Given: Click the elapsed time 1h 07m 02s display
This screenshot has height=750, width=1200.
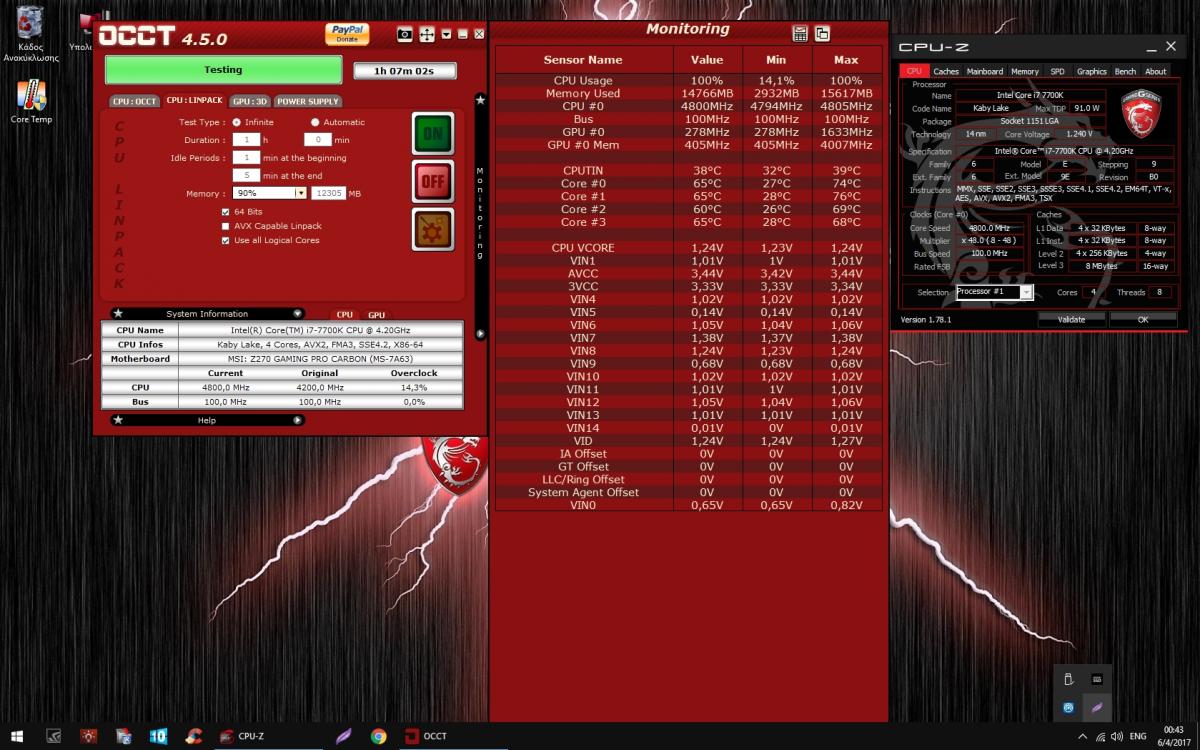Looking at the screenshot, I should point(405,71).
